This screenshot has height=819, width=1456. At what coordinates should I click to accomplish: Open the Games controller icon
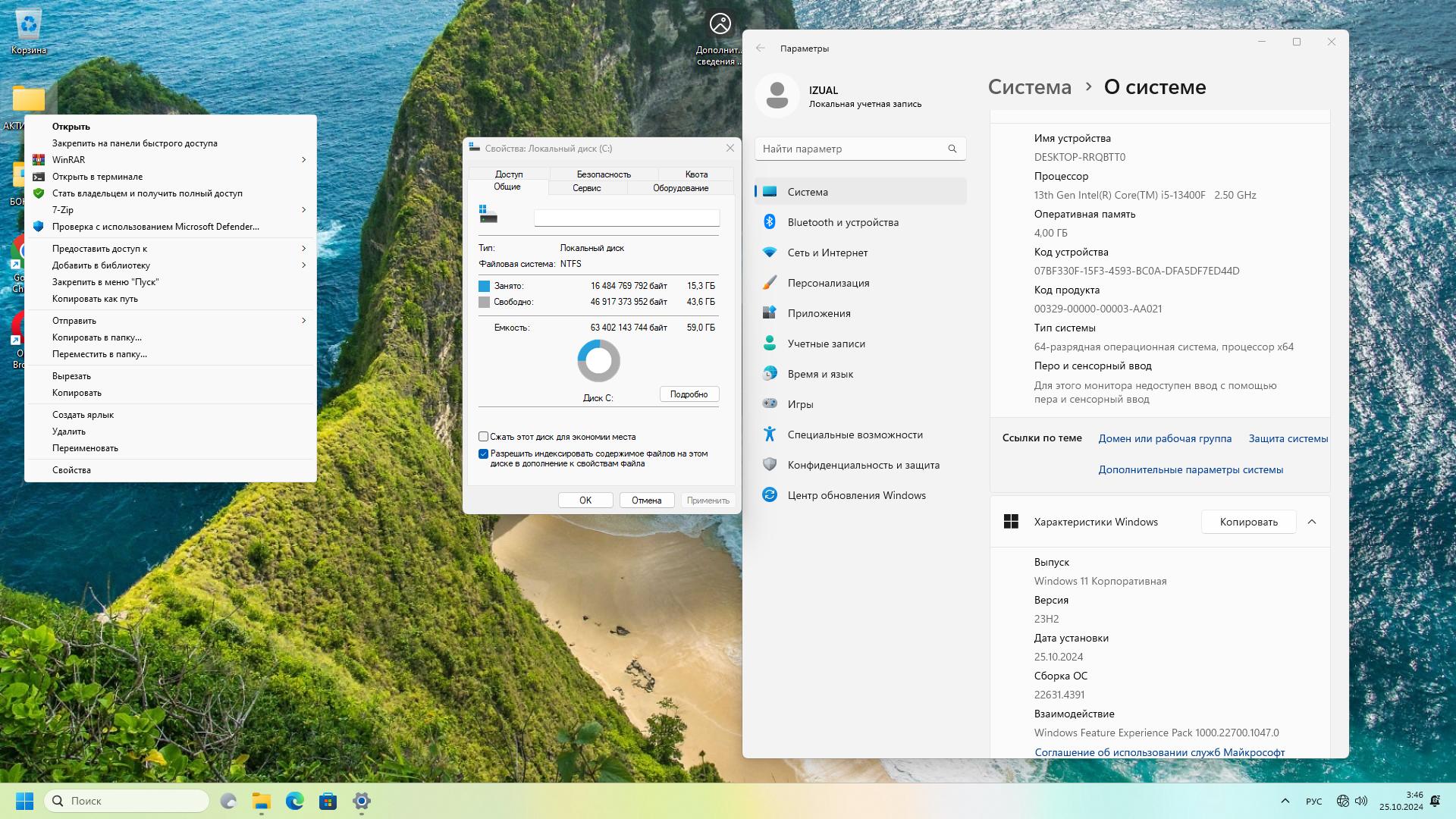[770, 404]
